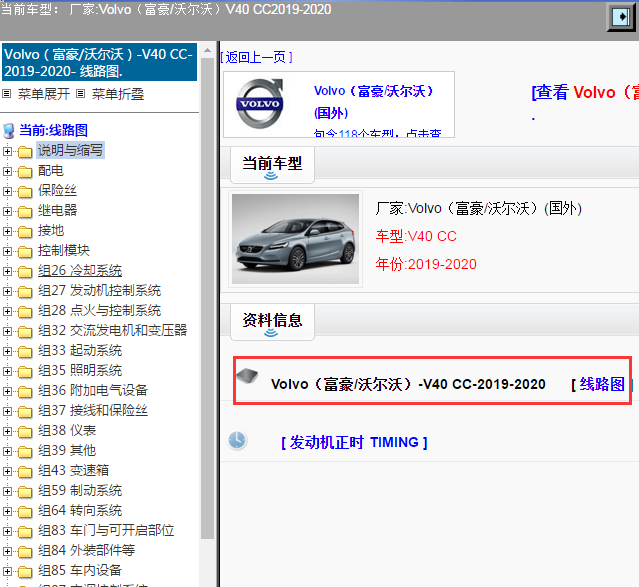This screenshot has height=587, width=639.
Task: Click the folder icon for 说明与缩写
Action: [25, 152]
